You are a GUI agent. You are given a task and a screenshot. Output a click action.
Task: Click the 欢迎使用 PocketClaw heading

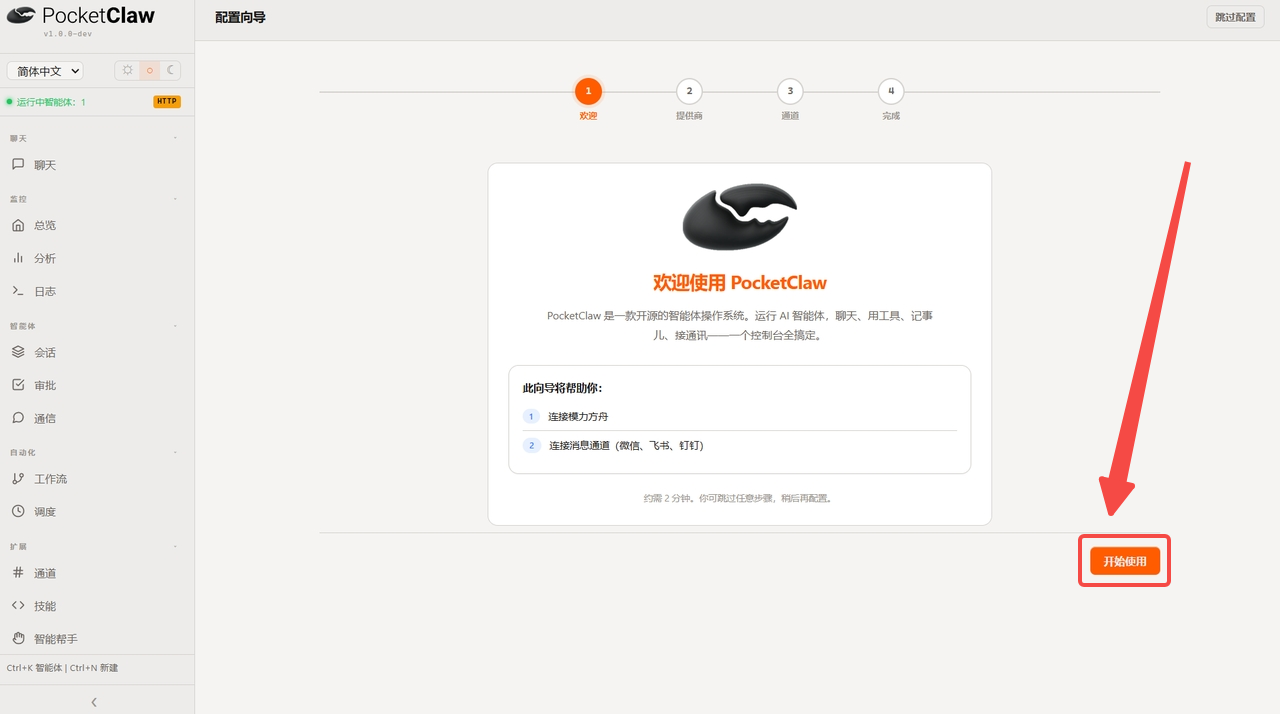[740, 283]
